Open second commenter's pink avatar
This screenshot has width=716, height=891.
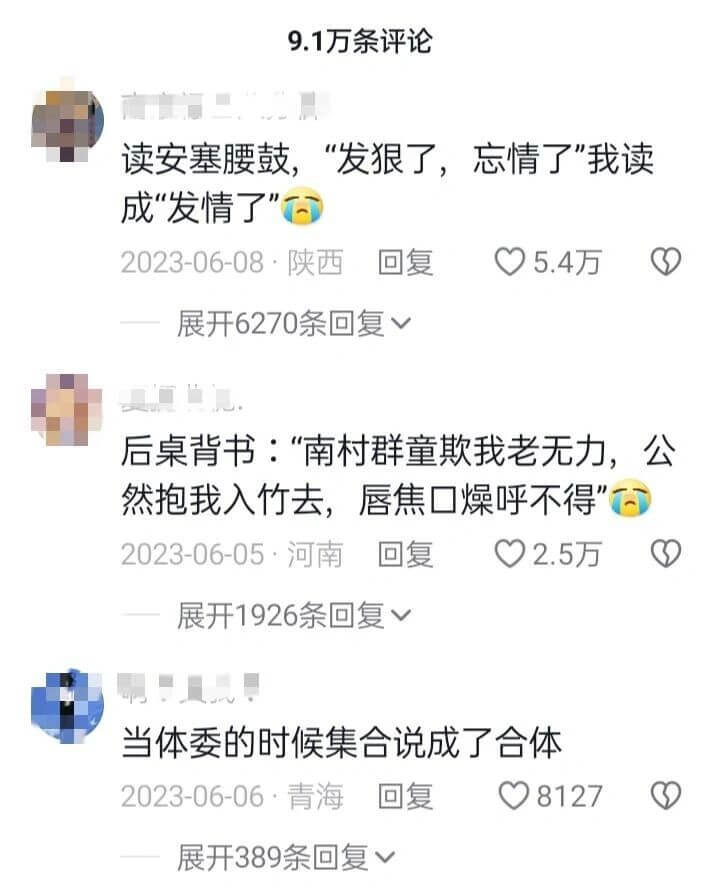(67, 409)
